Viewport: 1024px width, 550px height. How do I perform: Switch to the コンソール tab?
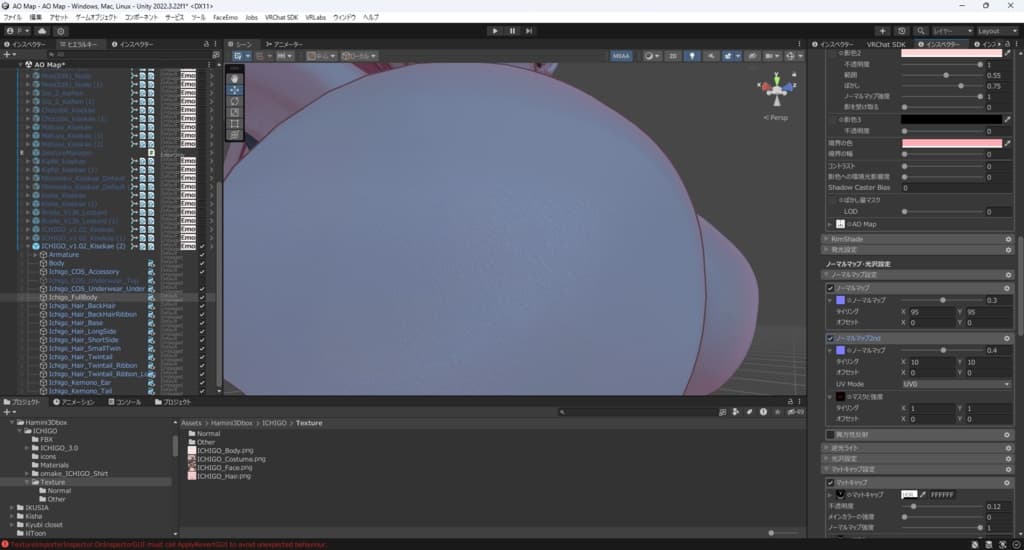pos(128,402)
